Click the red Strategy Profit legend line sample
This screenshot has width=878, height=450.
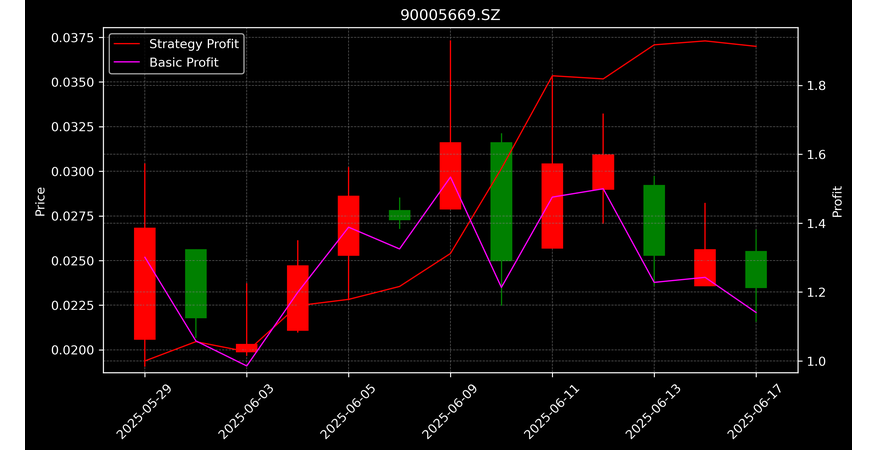127,44
